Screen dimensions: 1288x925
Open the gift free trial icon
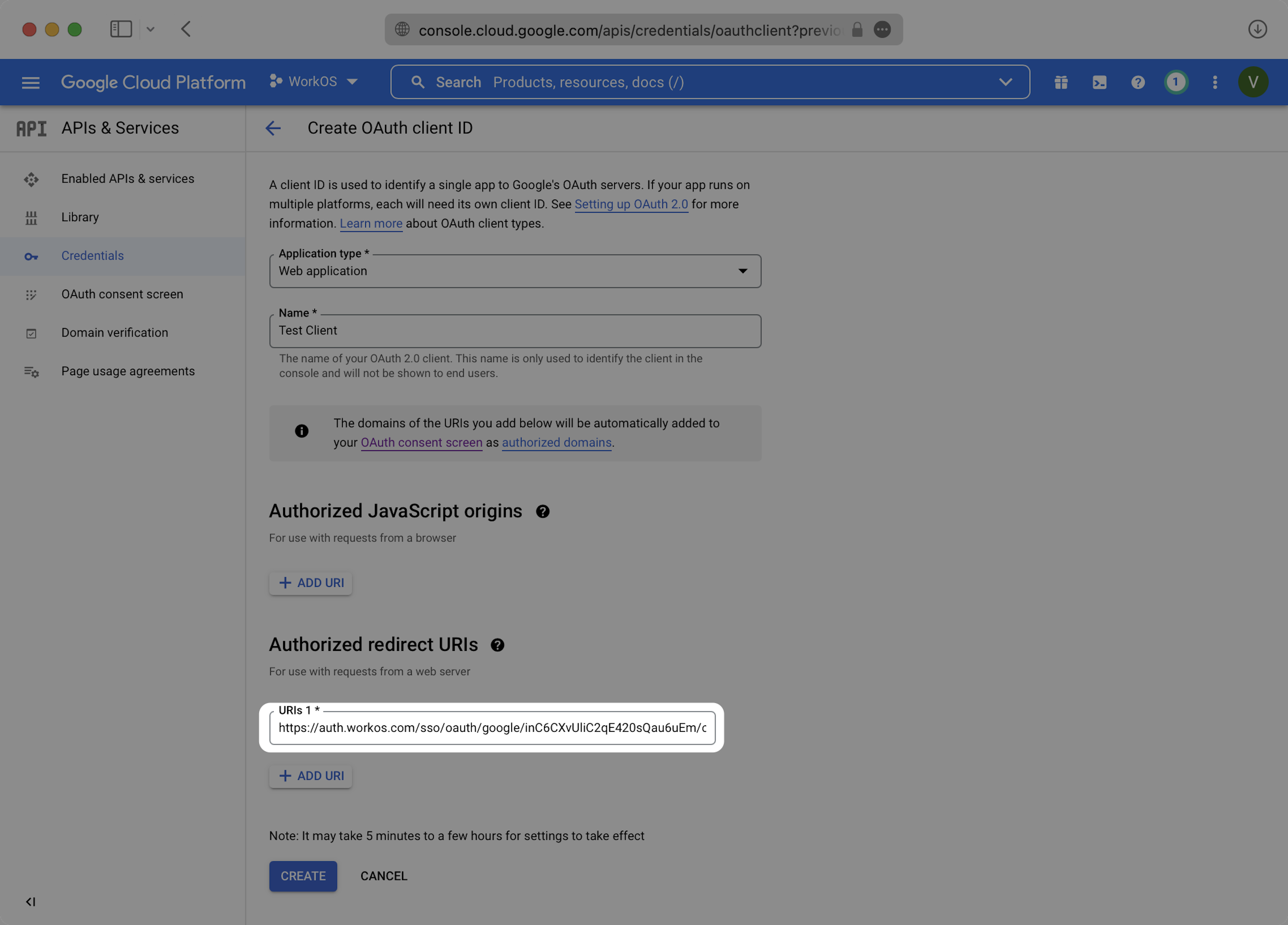tap(1061, 83)
